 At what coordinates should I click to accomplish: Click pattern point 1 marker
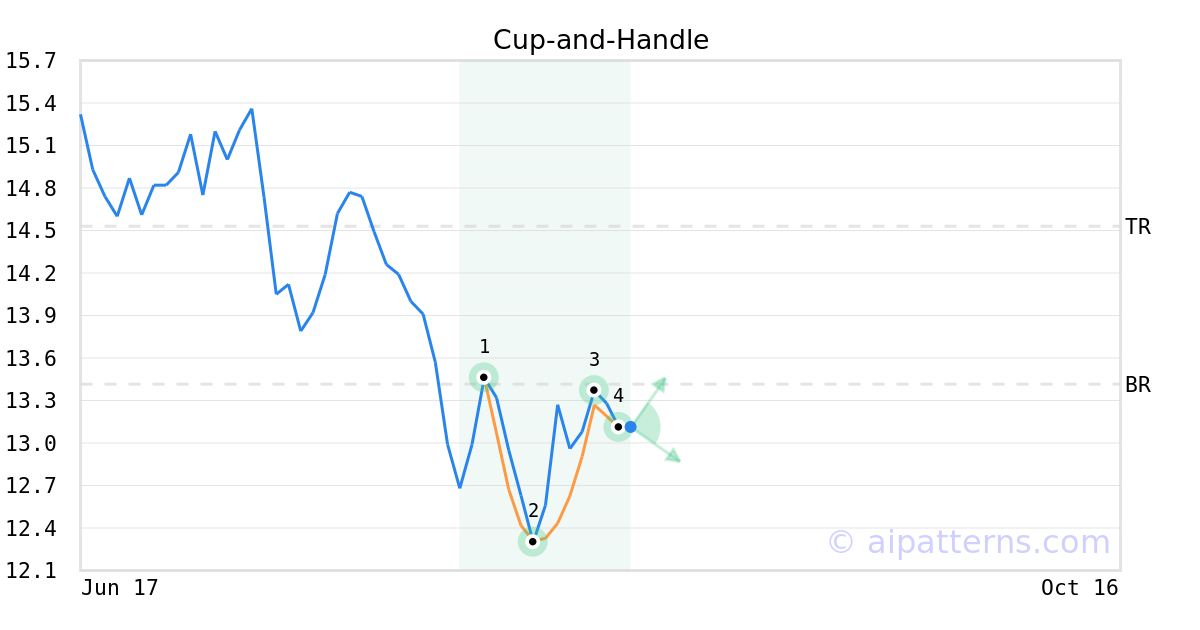pyautogui.click(x=484, y=377)
